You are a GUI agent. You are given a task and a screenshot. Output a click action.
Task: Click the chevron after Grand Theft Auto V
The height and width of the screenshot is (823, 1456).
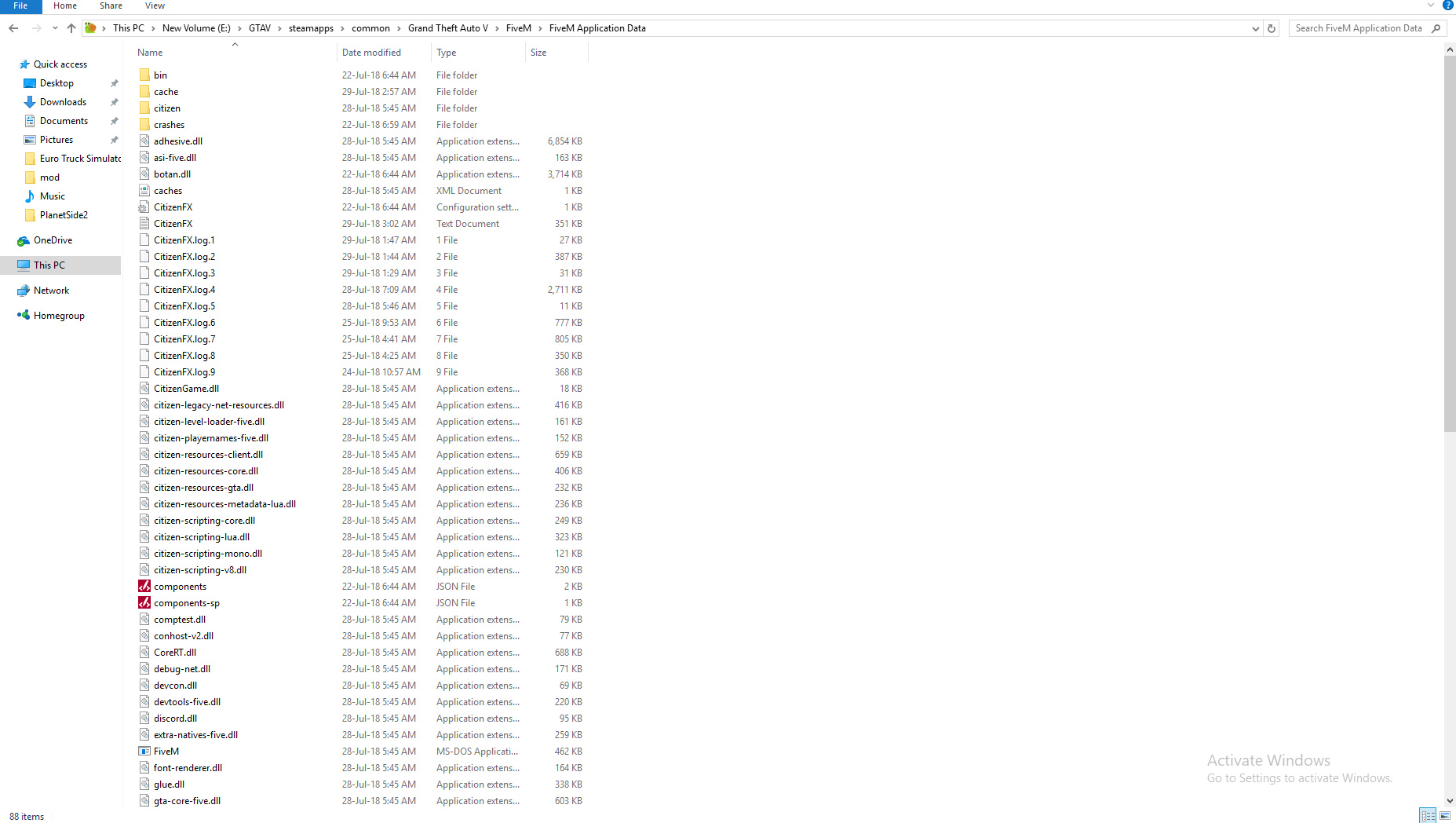pos(497,28)
